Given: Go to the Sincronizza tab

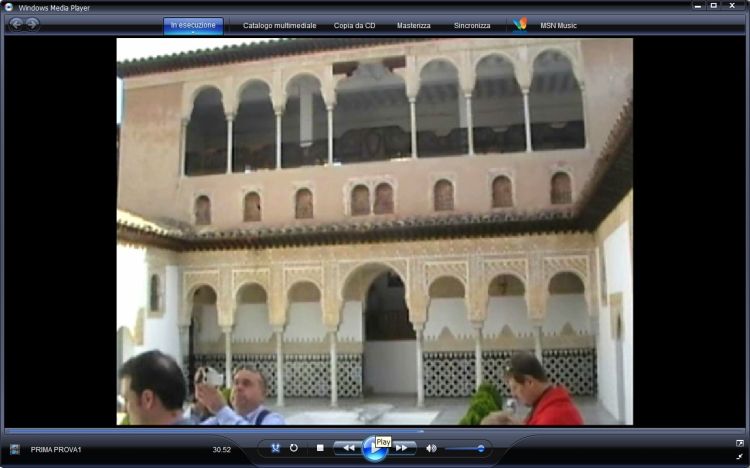Looking at the screenshot, I should [472, 26].
